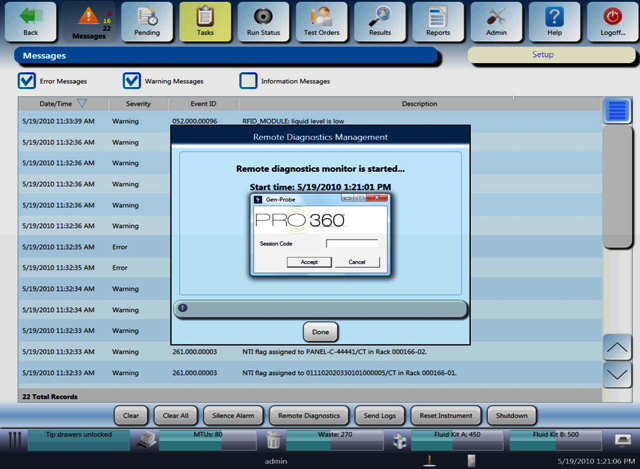Click Done in Remote Diagnostics dialog
Image resolution: width=640 pixels, height=469 pixels.
point(320,332)
